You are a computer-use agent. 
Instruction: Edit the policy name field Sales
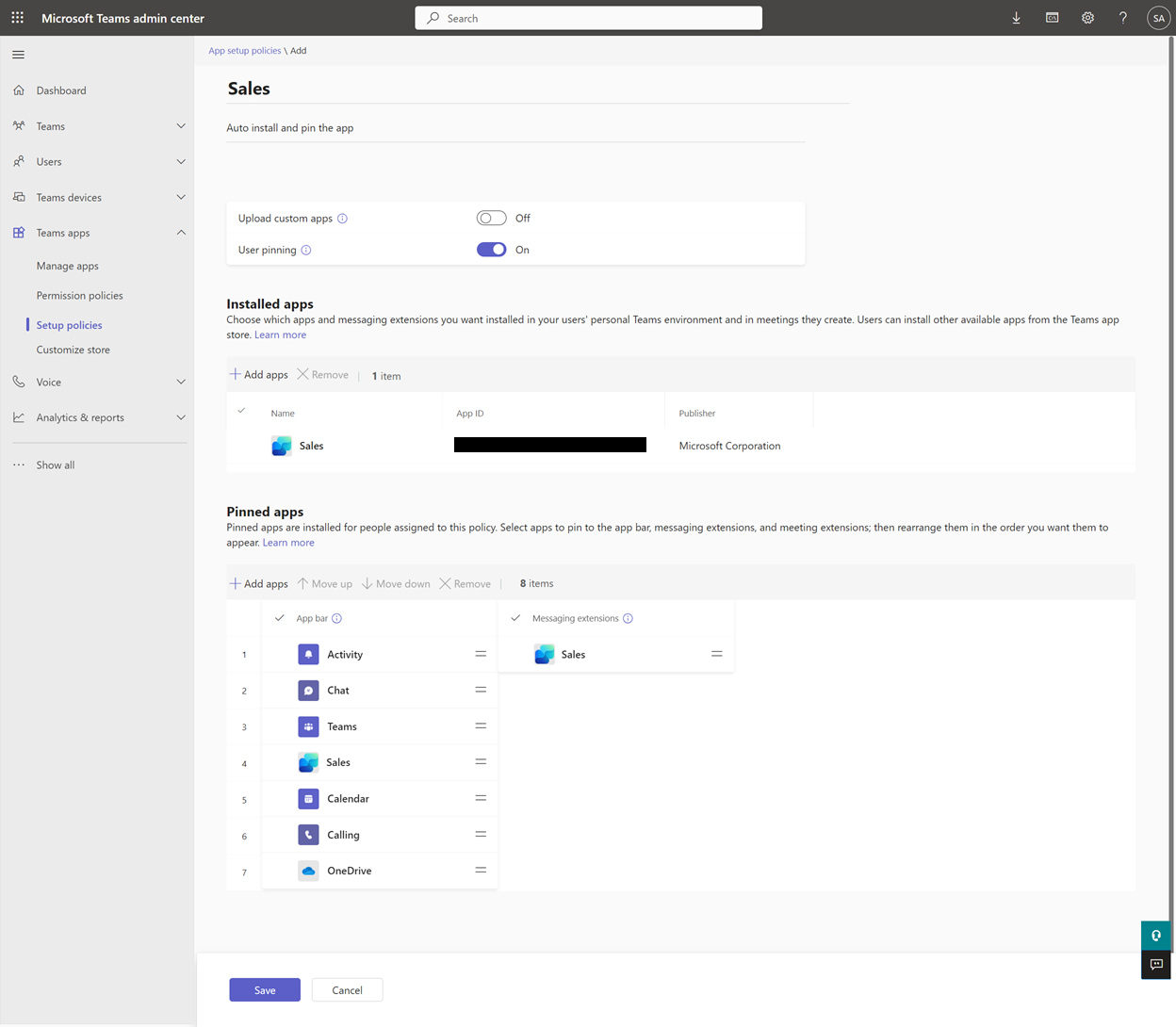[537, 89]
